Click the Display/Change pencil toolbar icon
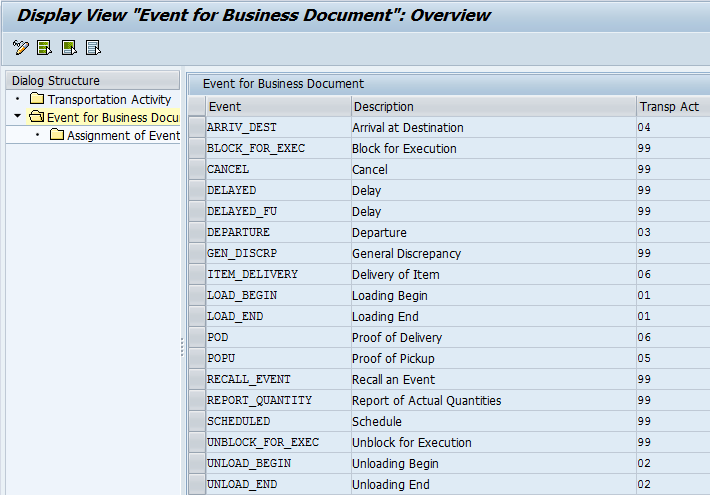The image size is (710, 495). tap(20, 47)
